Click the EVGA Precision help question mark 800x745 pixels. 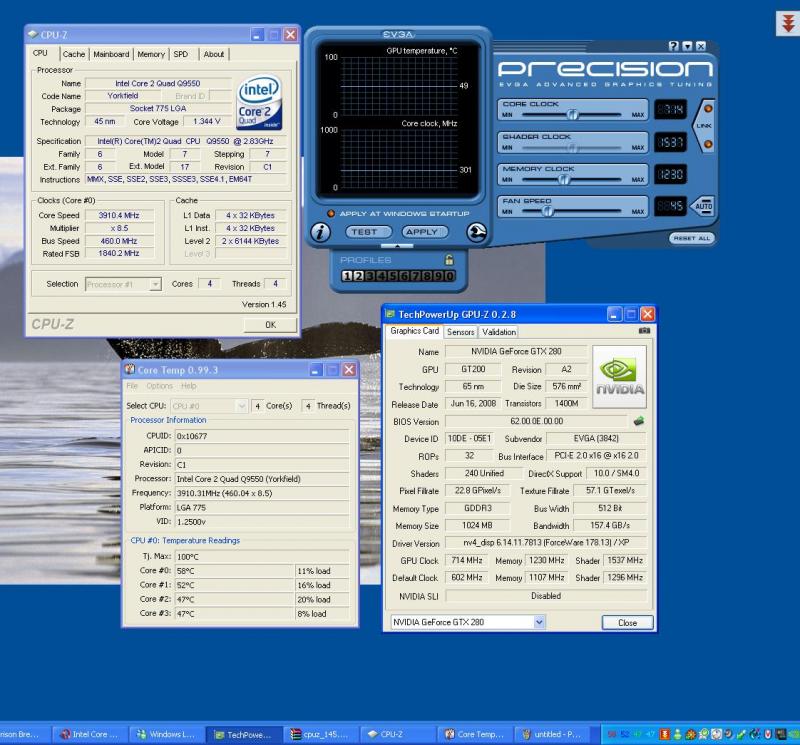673,46
